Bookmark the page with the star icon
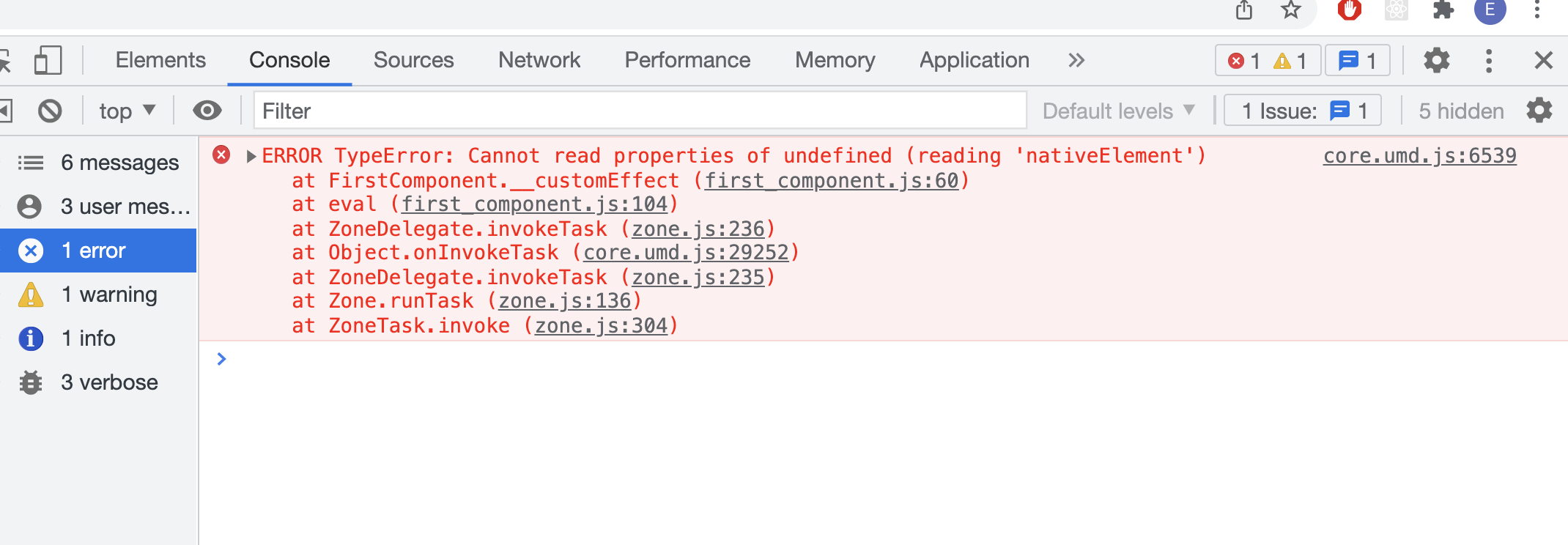Image resolution: width=1568 pixels, height=545 pixels. pyautogui.click(x=1290, y=11)
